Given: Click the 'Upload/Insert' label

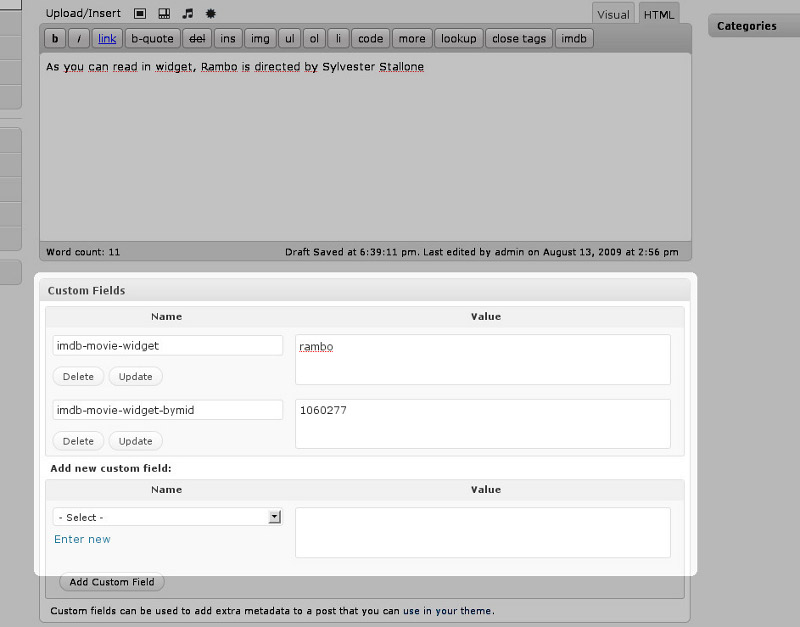Looking at the screenshot, I should click(x=83, y=14).
